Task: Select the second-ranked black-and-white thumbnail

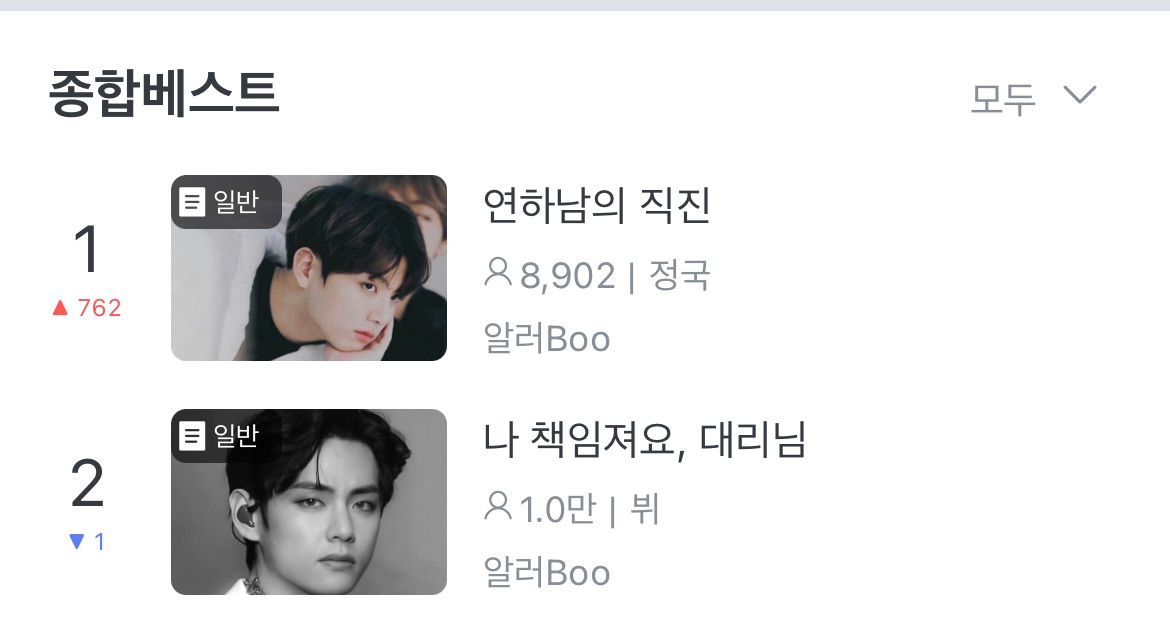Action: [309, 502]
